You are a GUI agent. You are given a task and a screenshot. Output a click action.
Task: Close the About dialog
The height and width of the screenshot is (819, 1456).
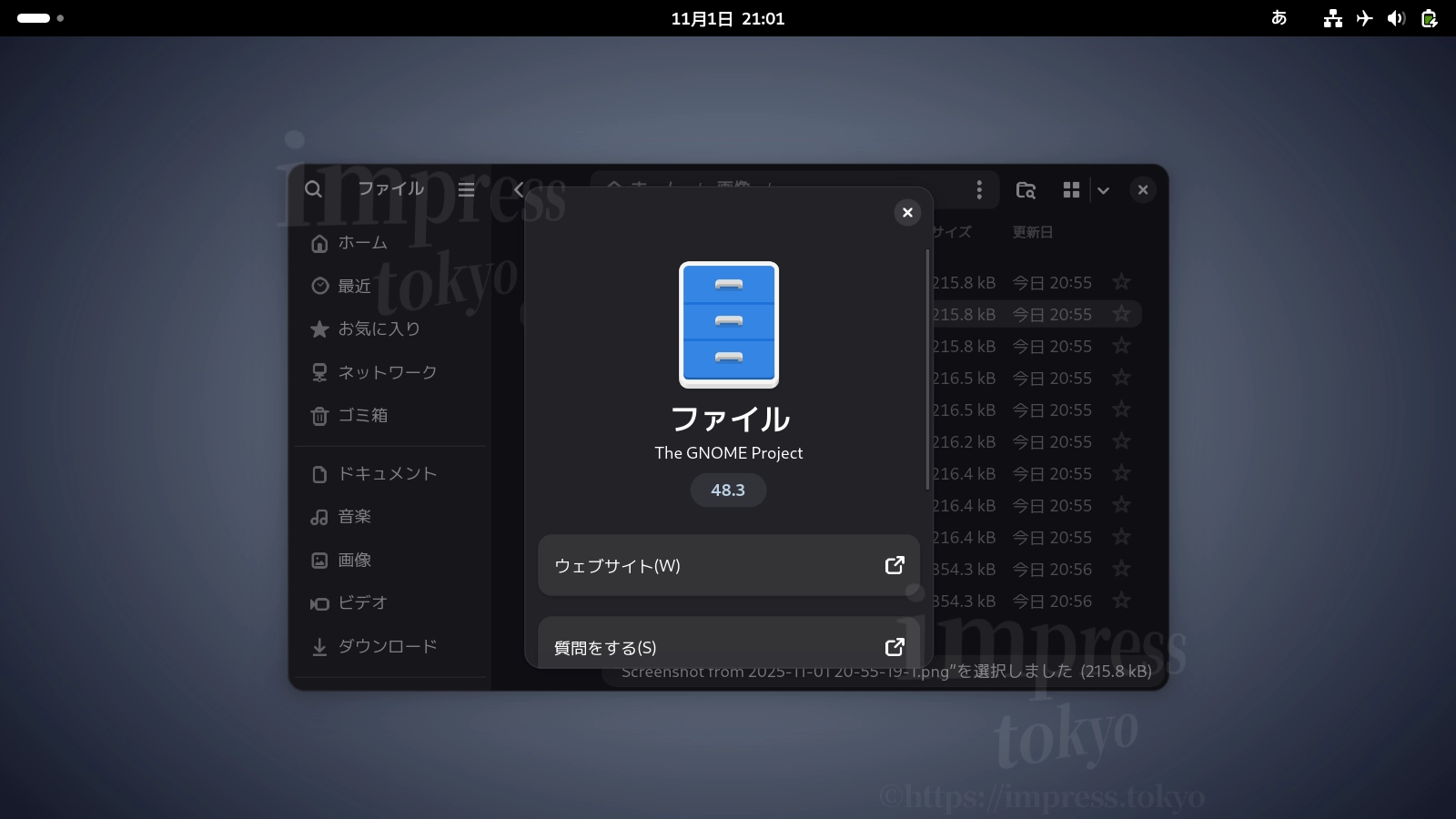tap(907, 212)
